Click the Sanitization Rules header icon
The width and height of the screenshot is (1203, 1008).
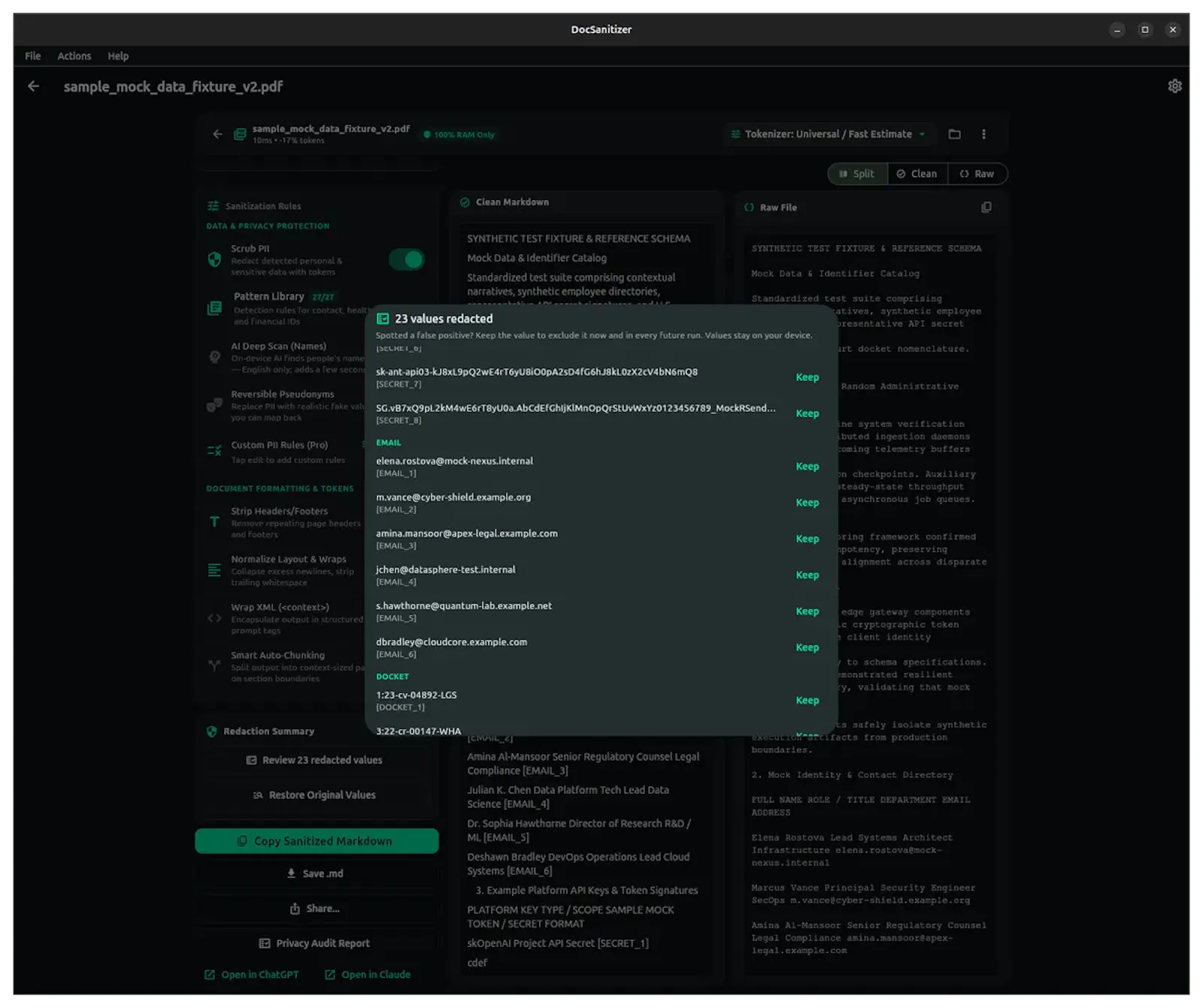213,206
